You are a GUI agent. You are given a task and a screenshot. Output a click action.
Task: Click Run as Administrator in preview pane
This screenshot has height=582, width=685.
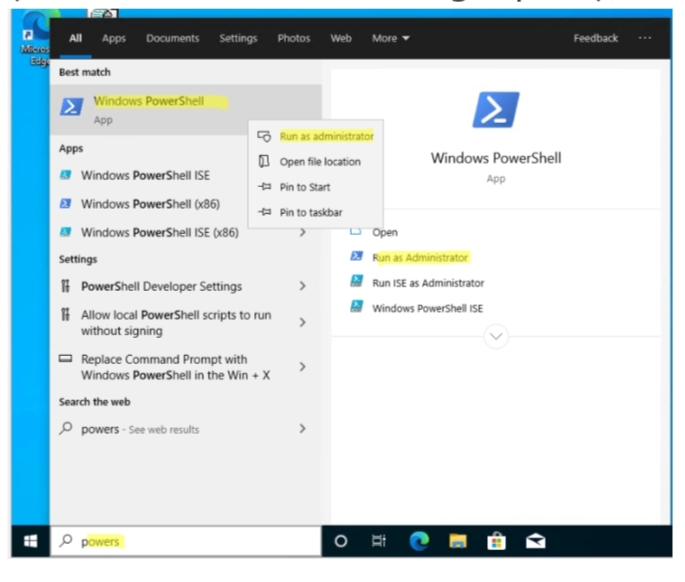[420, 258]
